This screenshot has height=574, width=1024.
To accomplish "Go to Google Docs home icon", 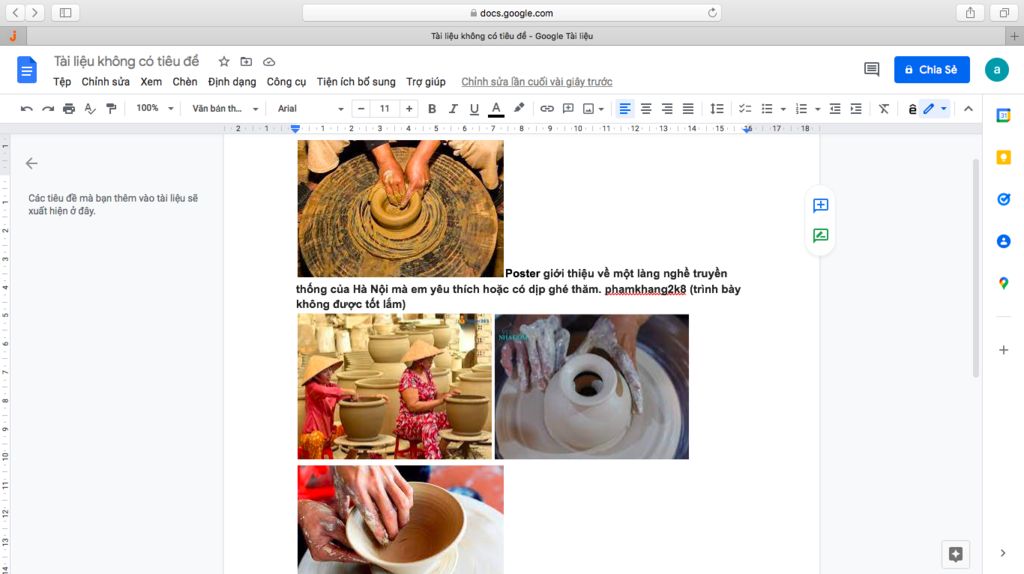I will [27, 70].
